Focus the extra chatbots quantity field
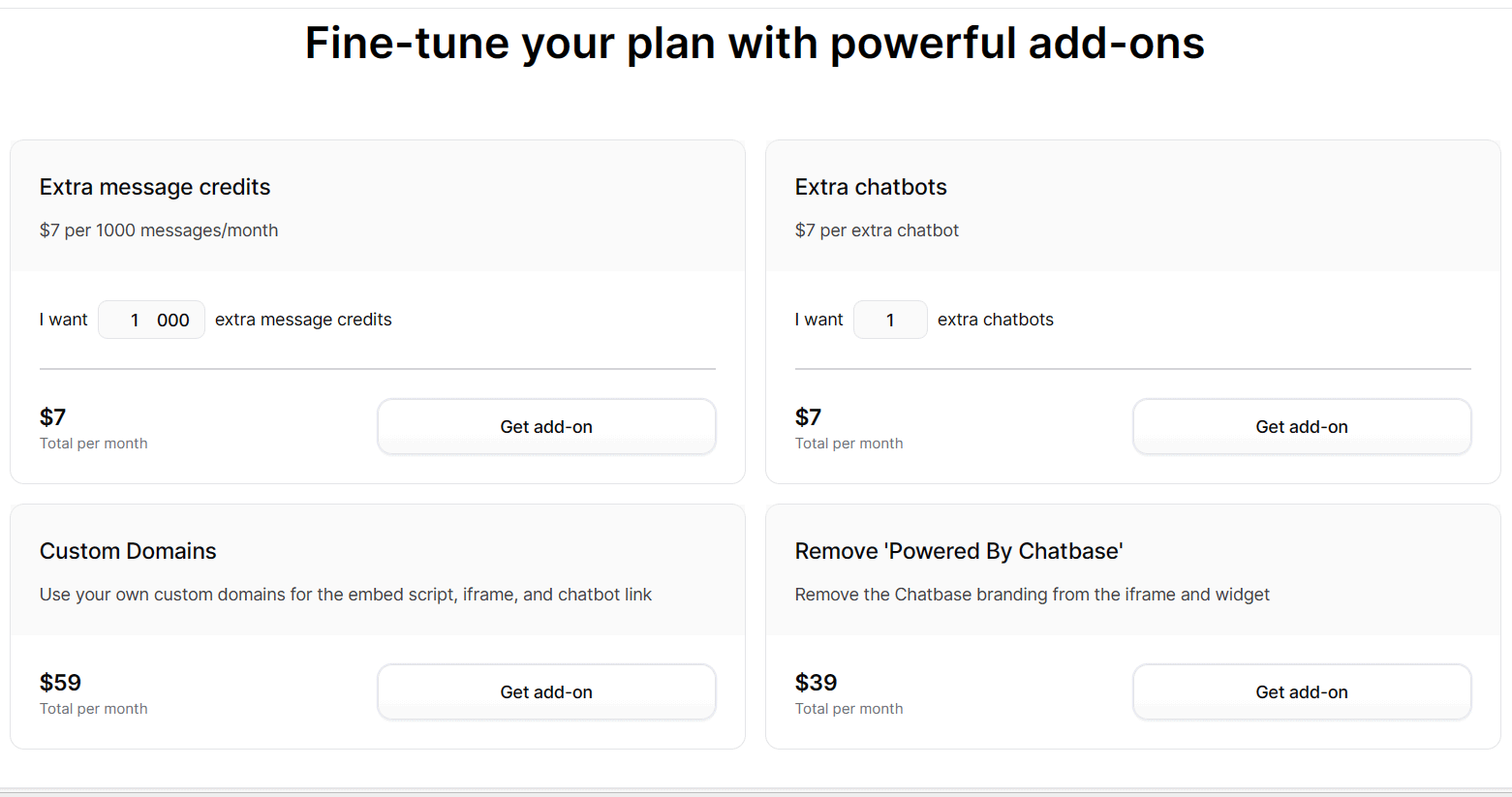Screen dimensions: 1512x797 point(890,320)
